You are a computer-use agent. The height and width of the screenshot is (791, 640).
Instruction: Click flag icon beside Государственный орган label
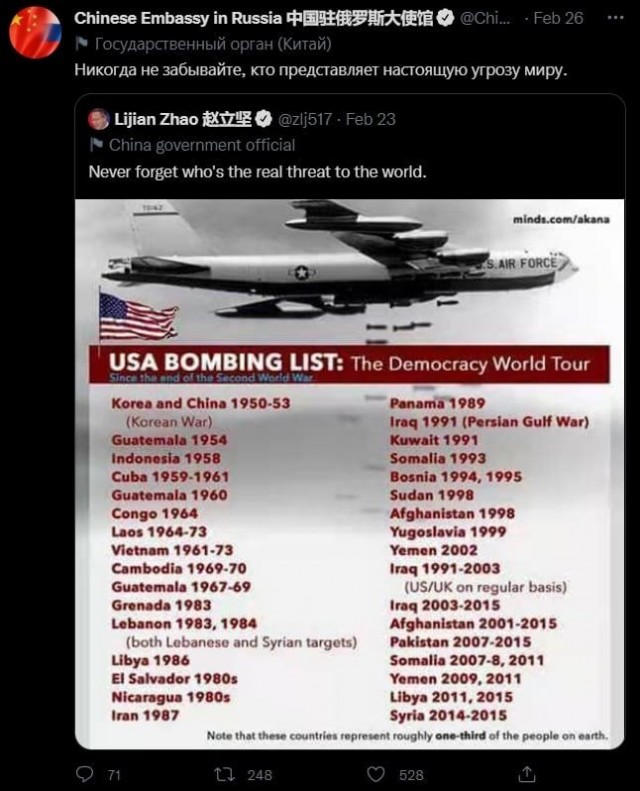(82, 45)
